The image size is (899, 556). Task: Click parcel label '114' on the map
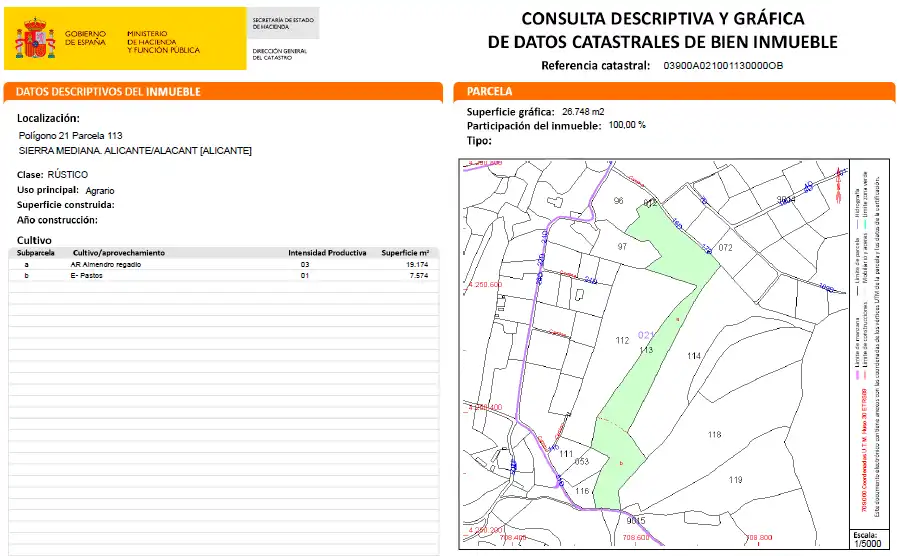click(694, 356)
